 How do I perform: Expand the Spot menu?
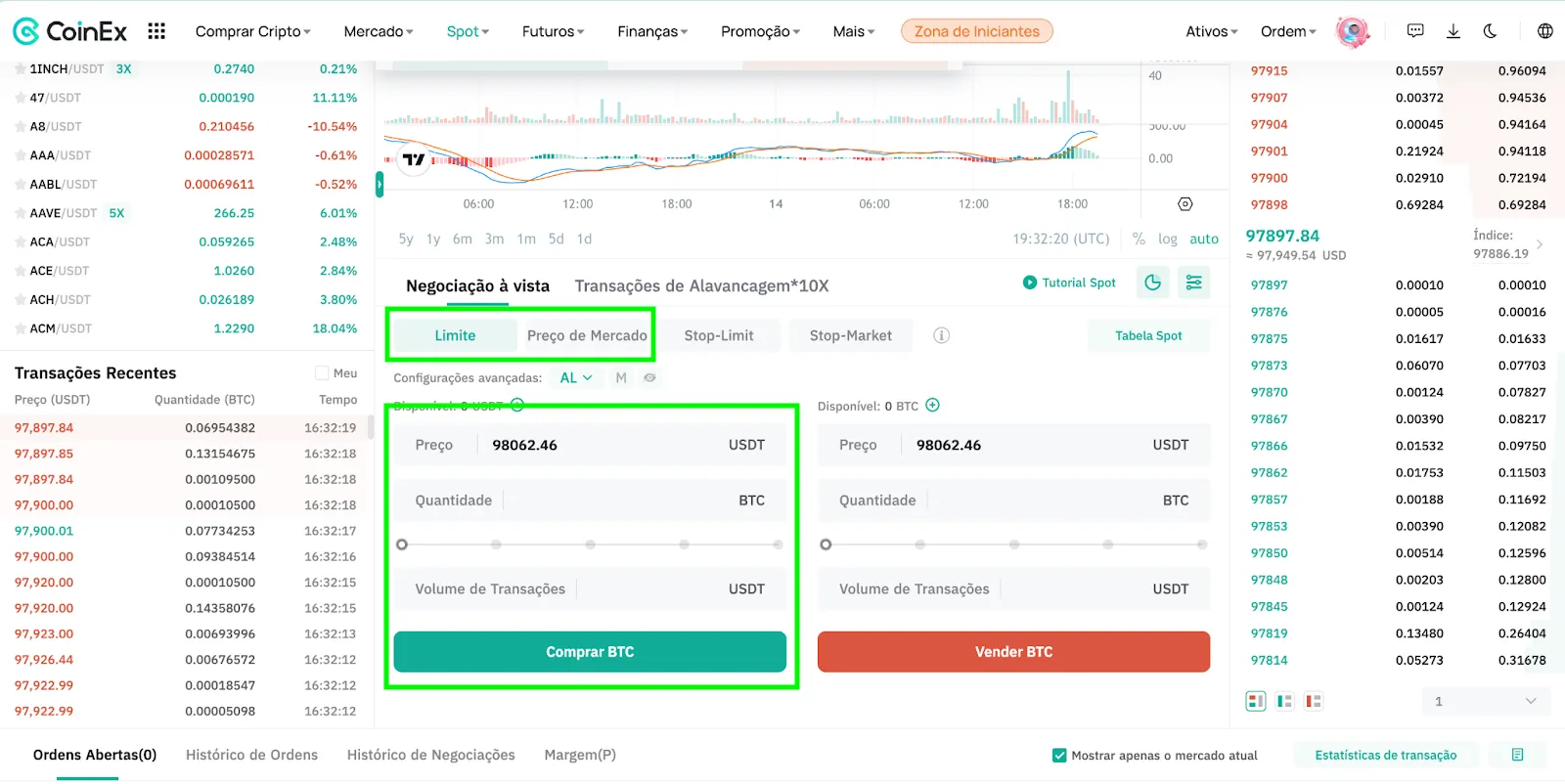468,31
